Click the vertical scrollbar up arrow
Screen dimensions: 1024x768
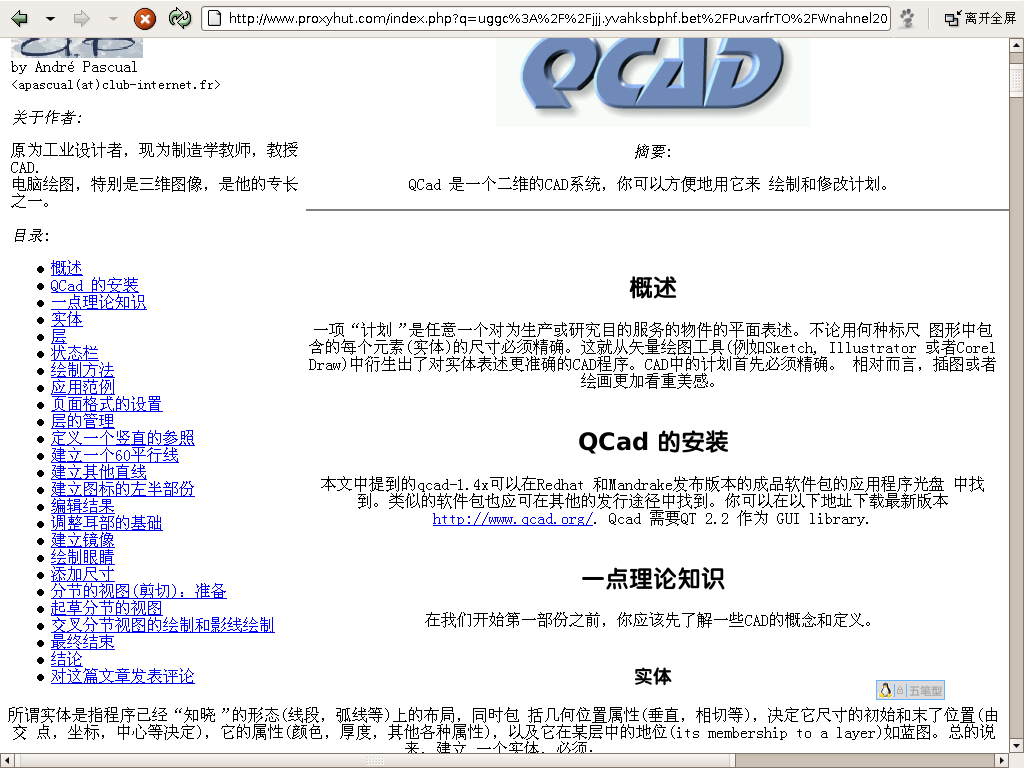[x=1016, y=45]
